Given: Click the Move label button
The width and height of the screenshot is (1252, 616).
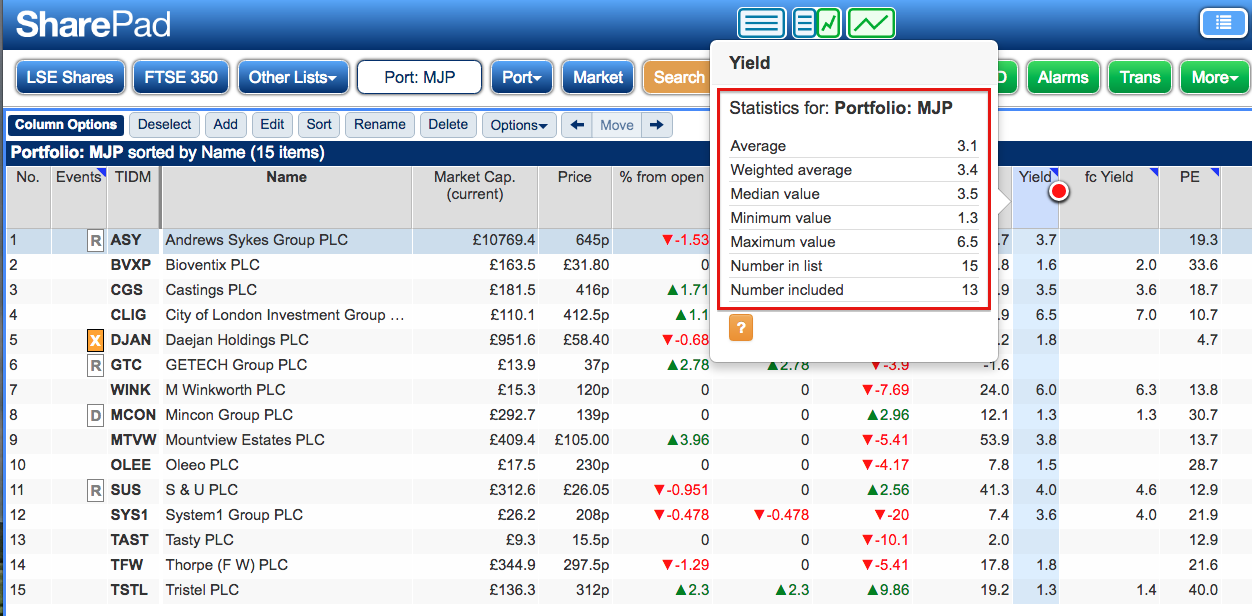Looking at the screenshot, I should coord(616,125).
